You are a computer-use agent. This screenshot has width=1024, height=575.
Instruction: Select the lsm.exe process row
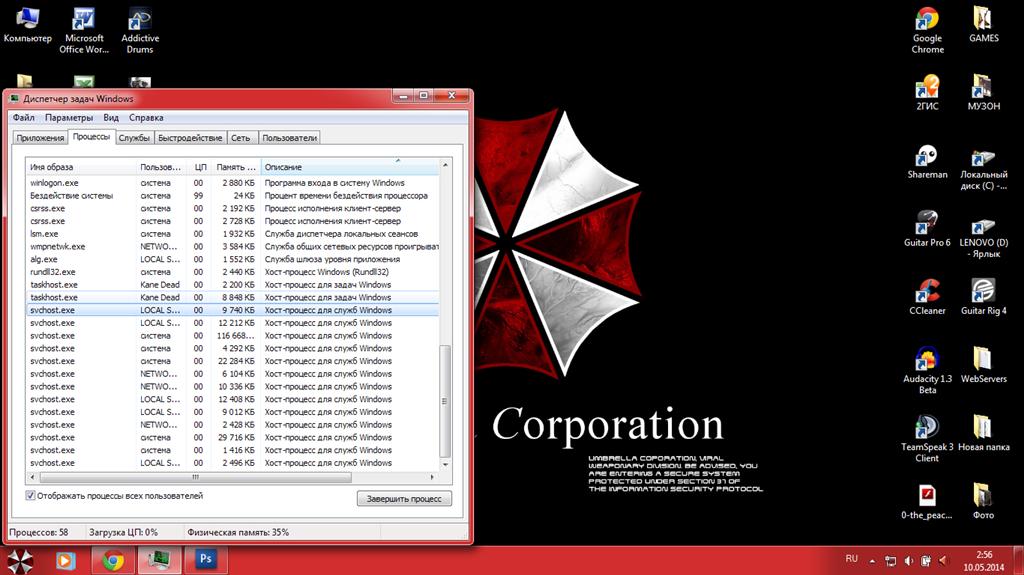click(x=233, y=234)
